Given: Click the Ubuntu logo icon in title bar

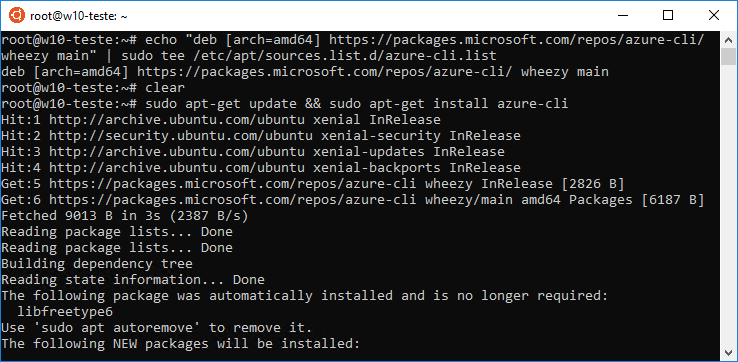Looking at the screenshot, I should [x=16, y=16].
